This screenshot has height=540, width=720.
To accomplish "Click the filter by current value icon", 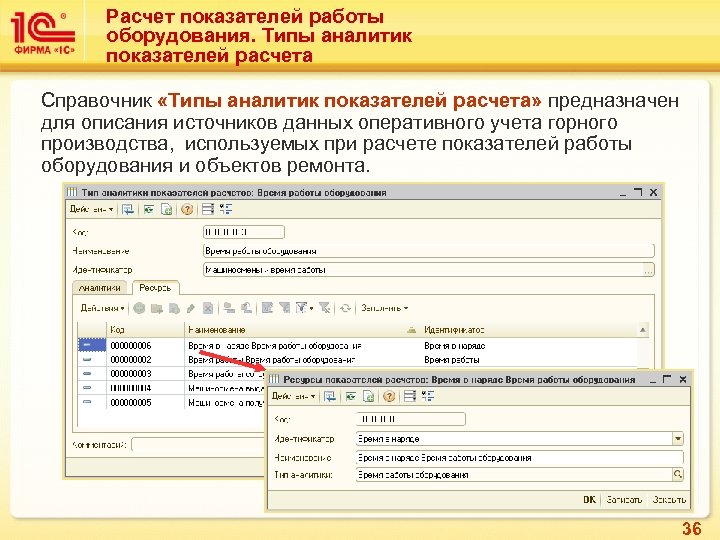I will pyautogui.click(x=285, y=308).
